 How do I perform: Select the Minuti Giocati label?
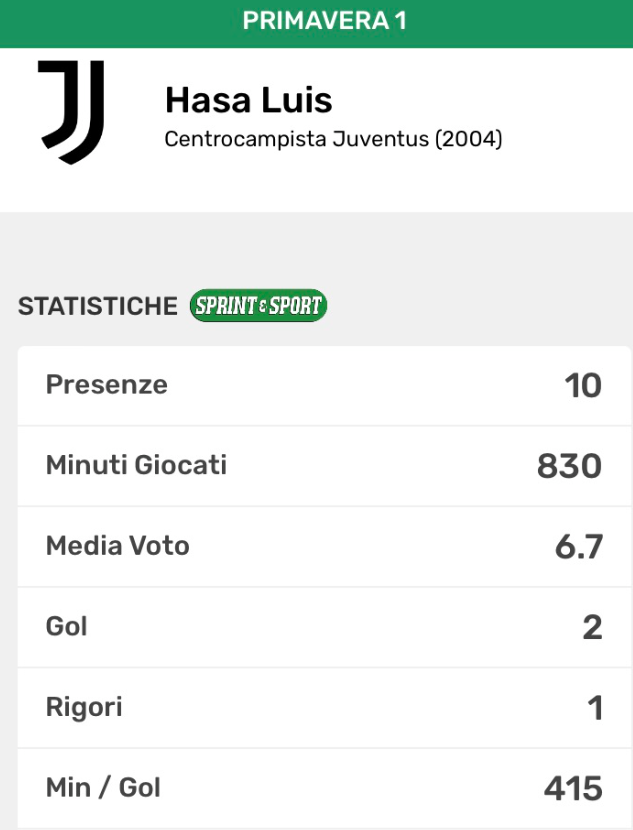pyautogui.click(x=136, y=465)
